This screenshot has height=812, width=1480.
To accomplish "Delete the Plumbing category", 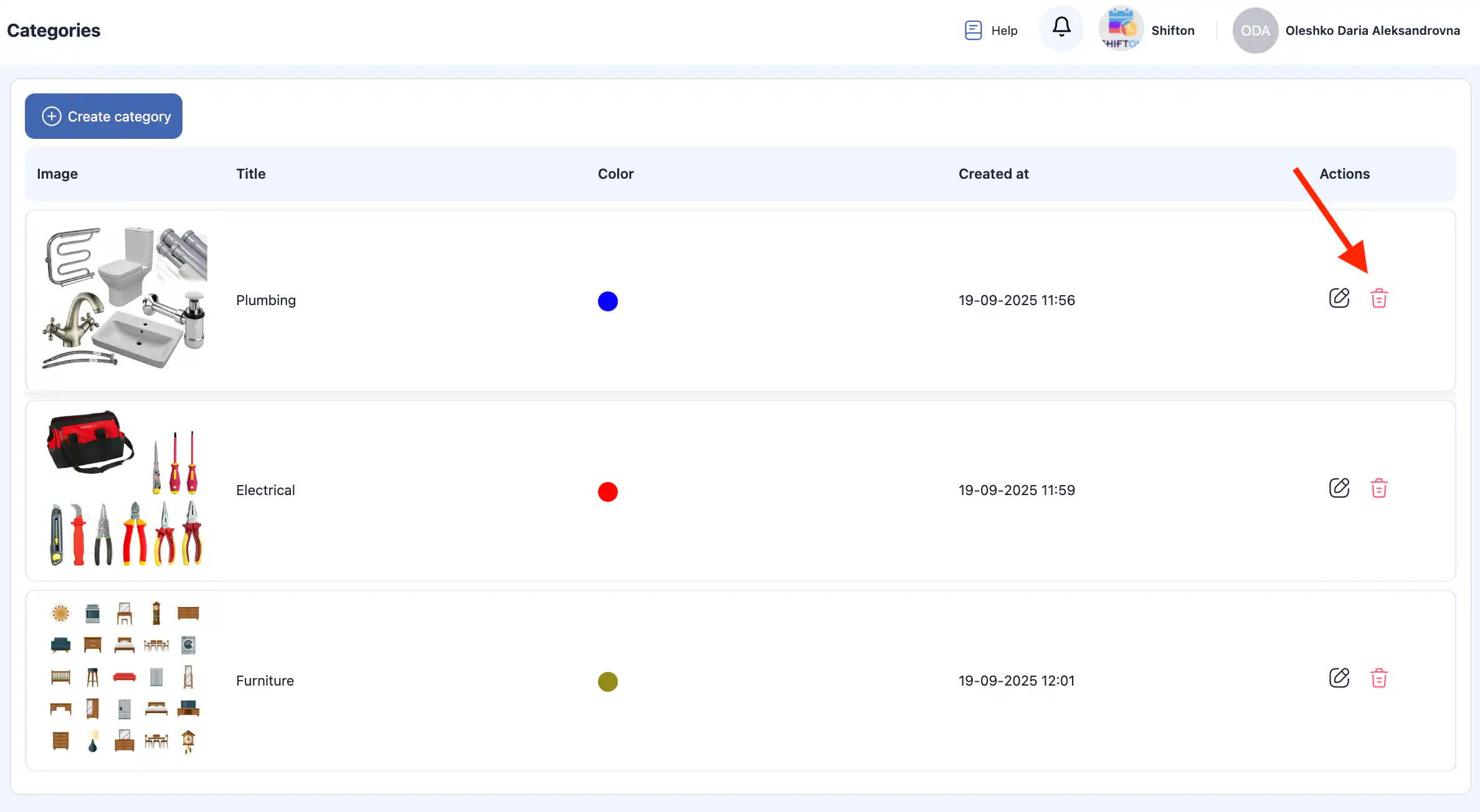I will [x=1378, y=298].
